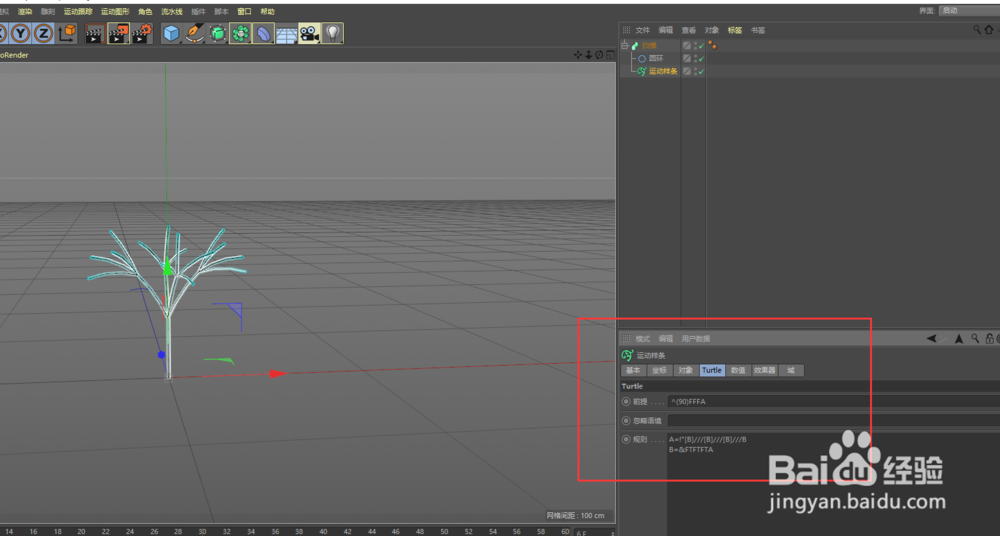The image size is (1000, 536).
Task: Switch to the 对象 tab
Action: pos(686,370)
